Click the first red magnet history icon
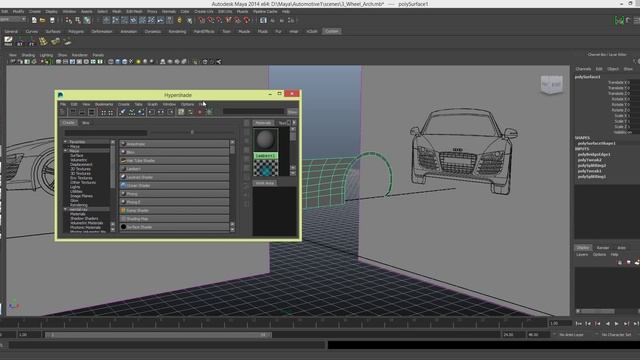 [202, 20]
